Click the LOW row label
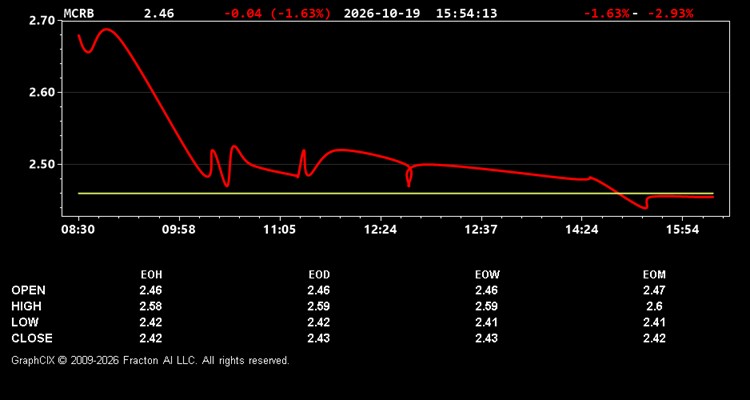 [25, 322]
